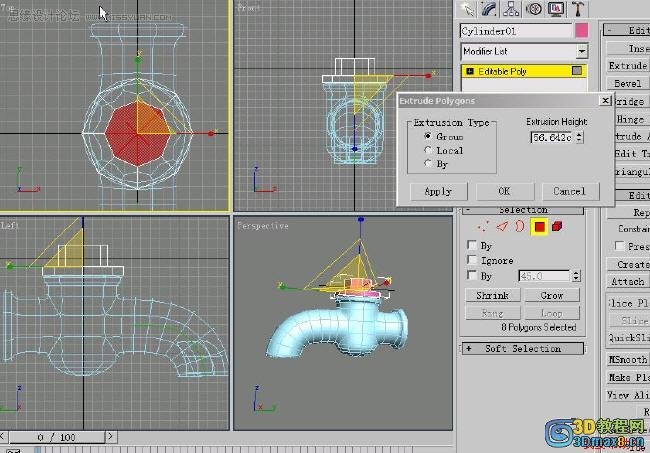Enable By checkbox beside the 45.0 field
This screenshot has width=650, height=453.
point(471,275)
